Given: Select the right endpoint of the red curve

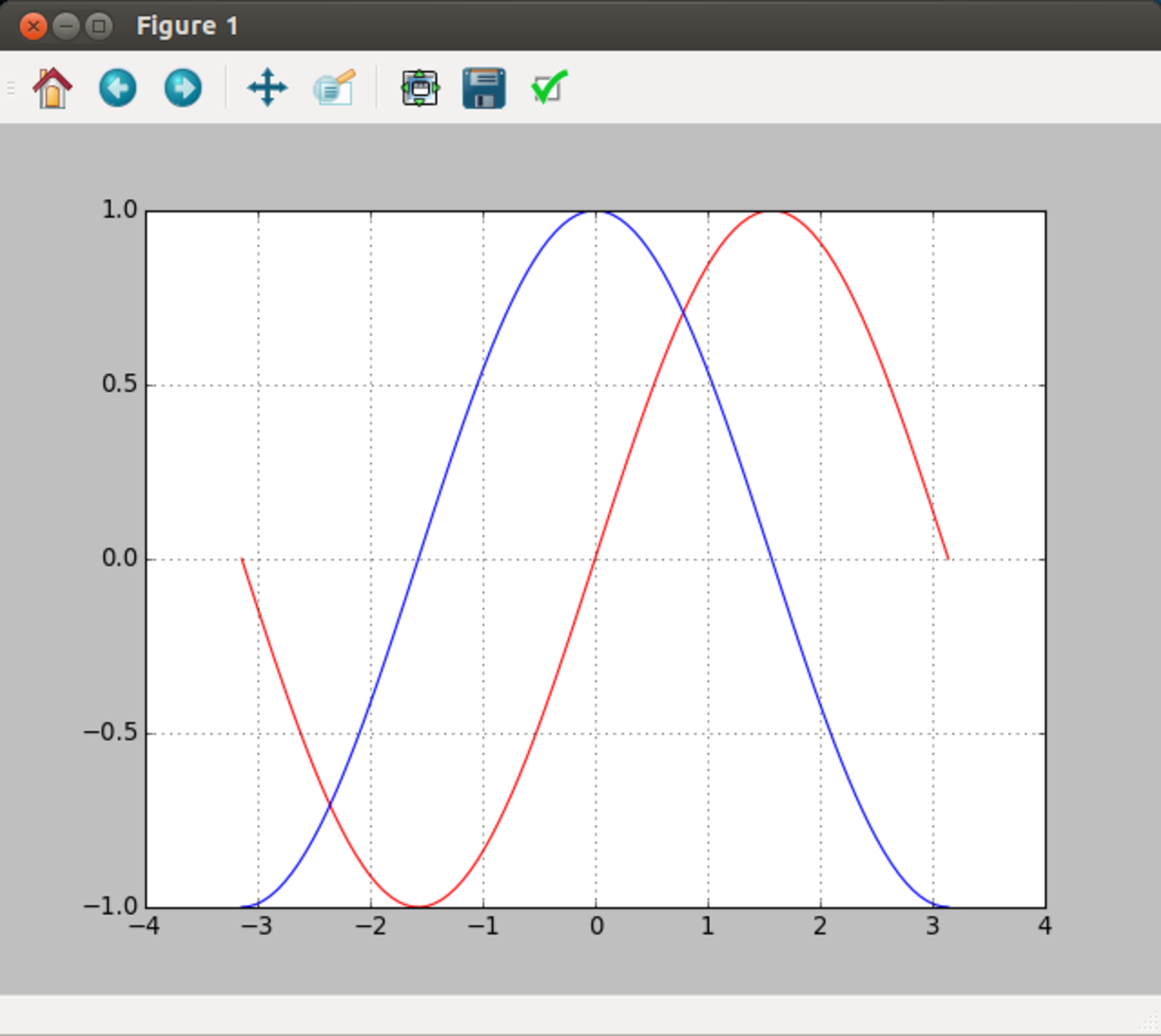Looking at the screenshot, I should pos(948,559).
